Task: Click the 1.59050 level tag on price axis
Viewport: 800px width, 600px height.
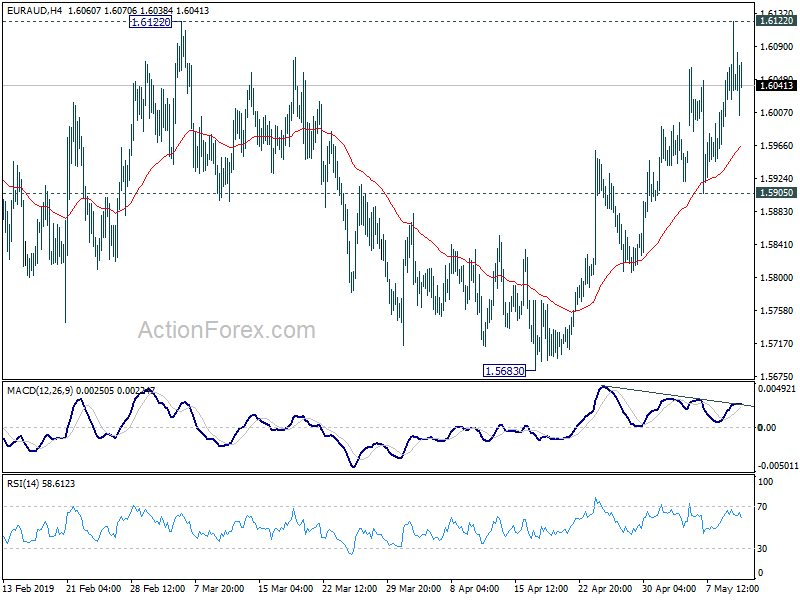Action: click(x=777, y=192)
